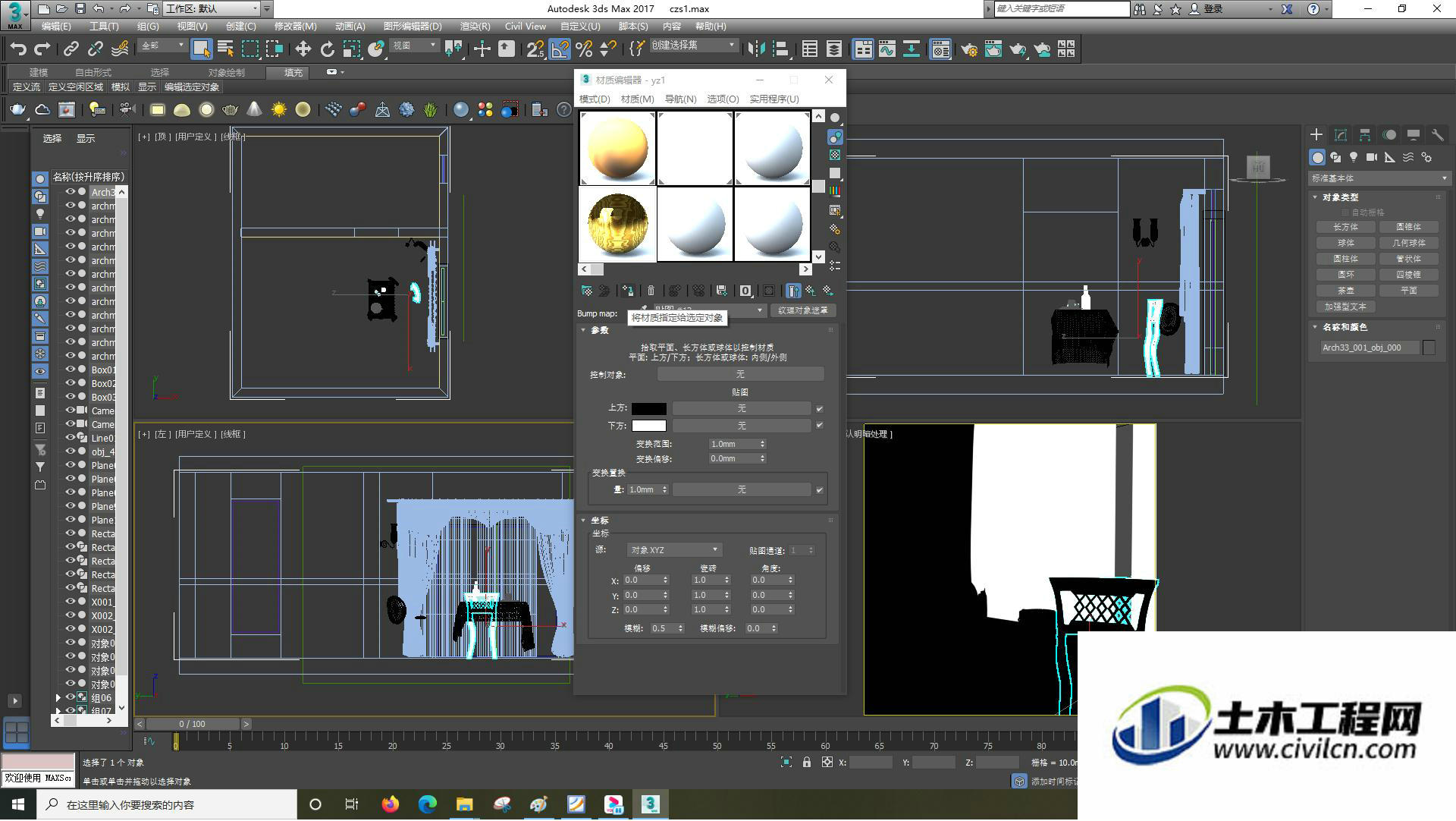Assign material to selection in Material Editor
Screen dimensions: 1456x821
click(627, 291)
